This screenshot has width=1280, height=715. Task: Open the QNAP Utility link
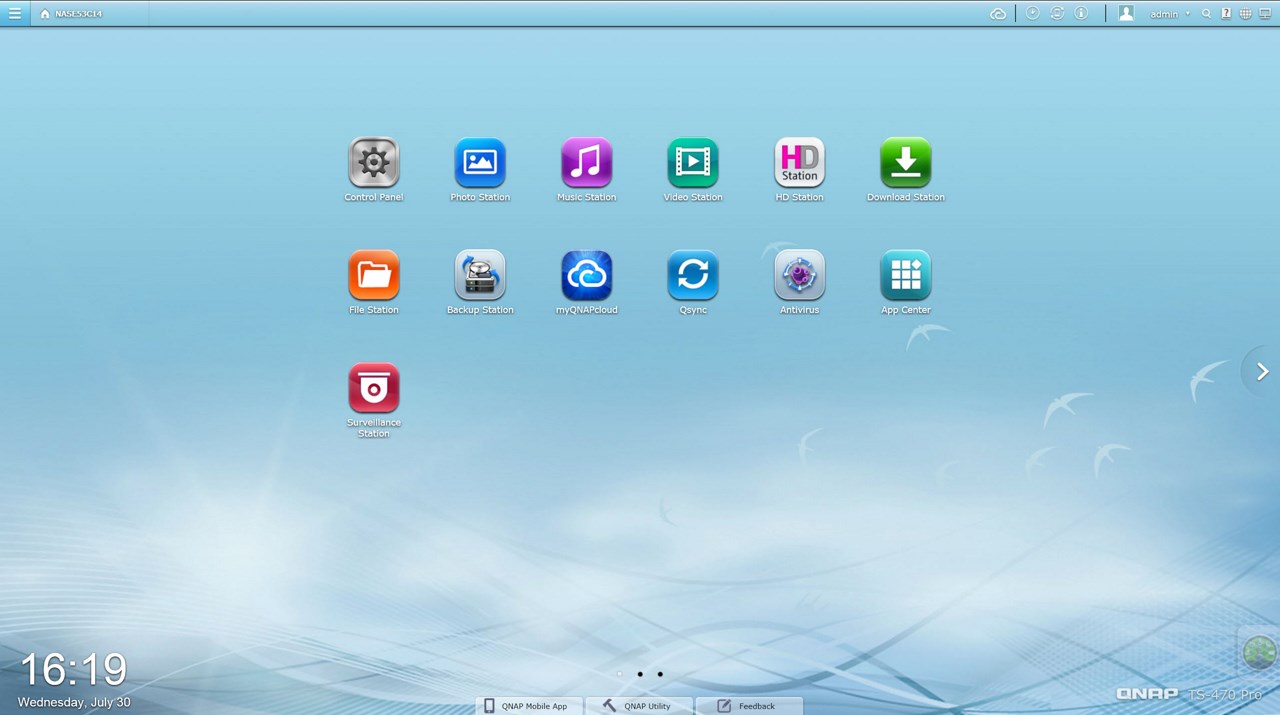pos(638,706)
